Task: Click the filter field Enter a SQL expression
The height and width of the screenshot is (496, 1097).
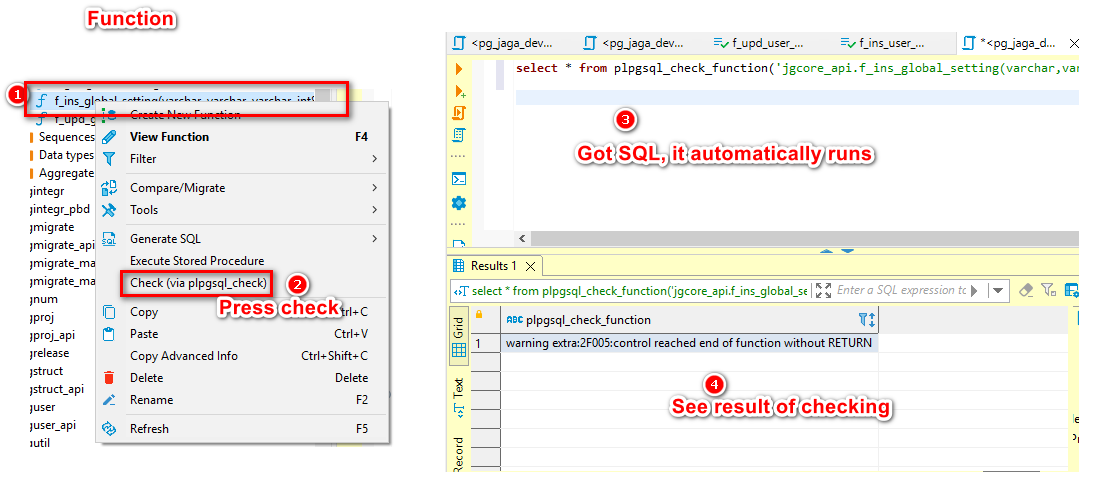Action: click(x=900, y=290)
